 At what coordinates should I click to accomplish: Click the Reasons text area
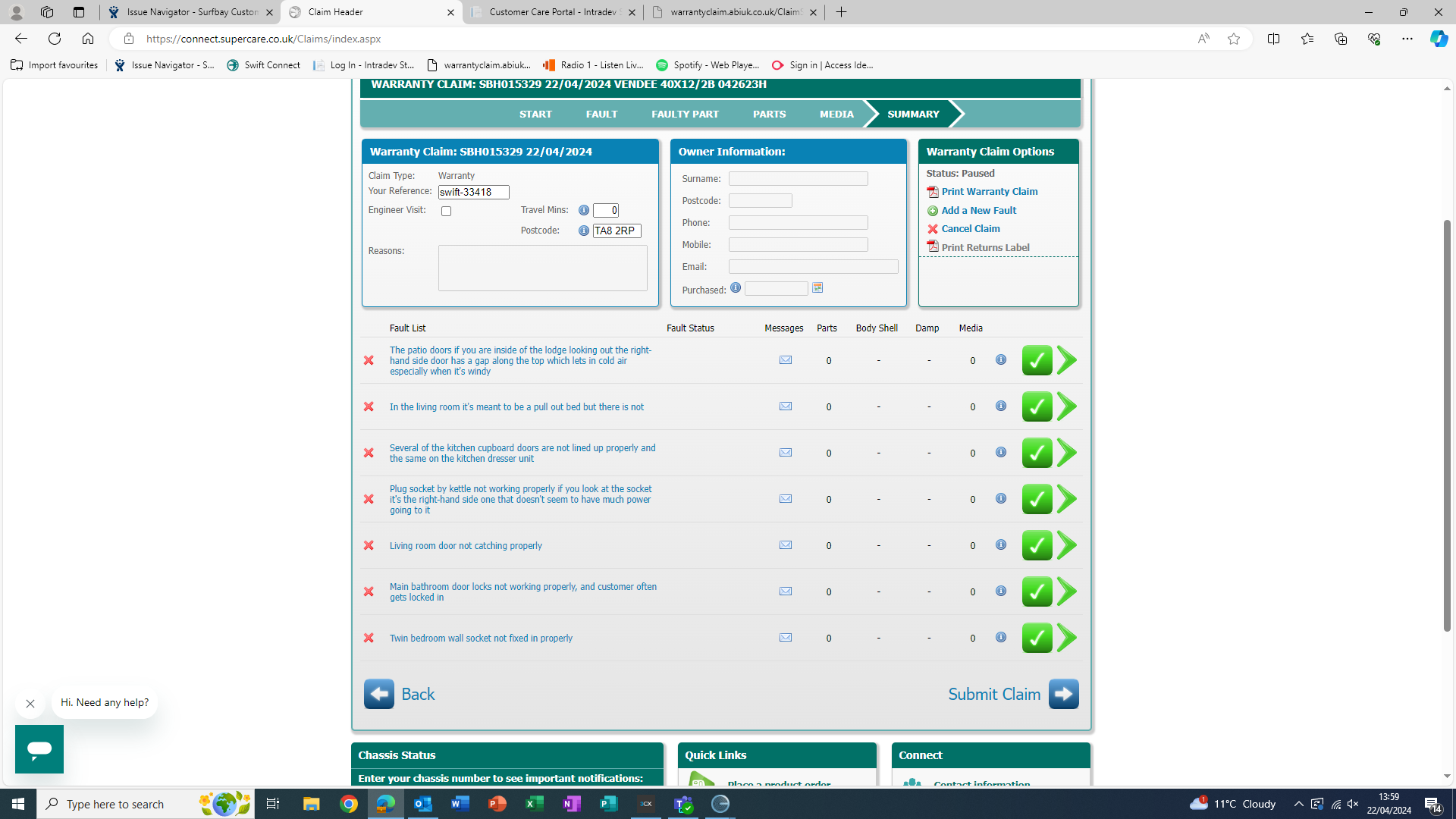coord(542,268)
